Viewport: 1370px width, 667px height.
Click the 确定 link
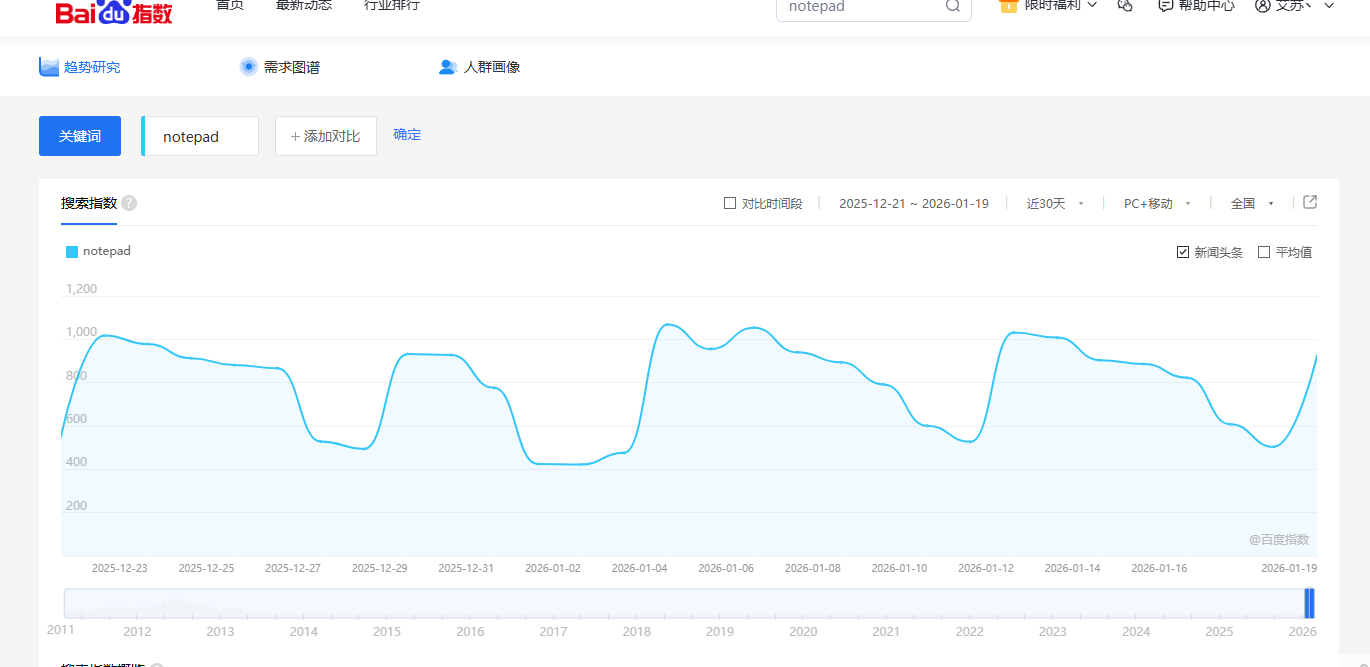tap(407, 134)
